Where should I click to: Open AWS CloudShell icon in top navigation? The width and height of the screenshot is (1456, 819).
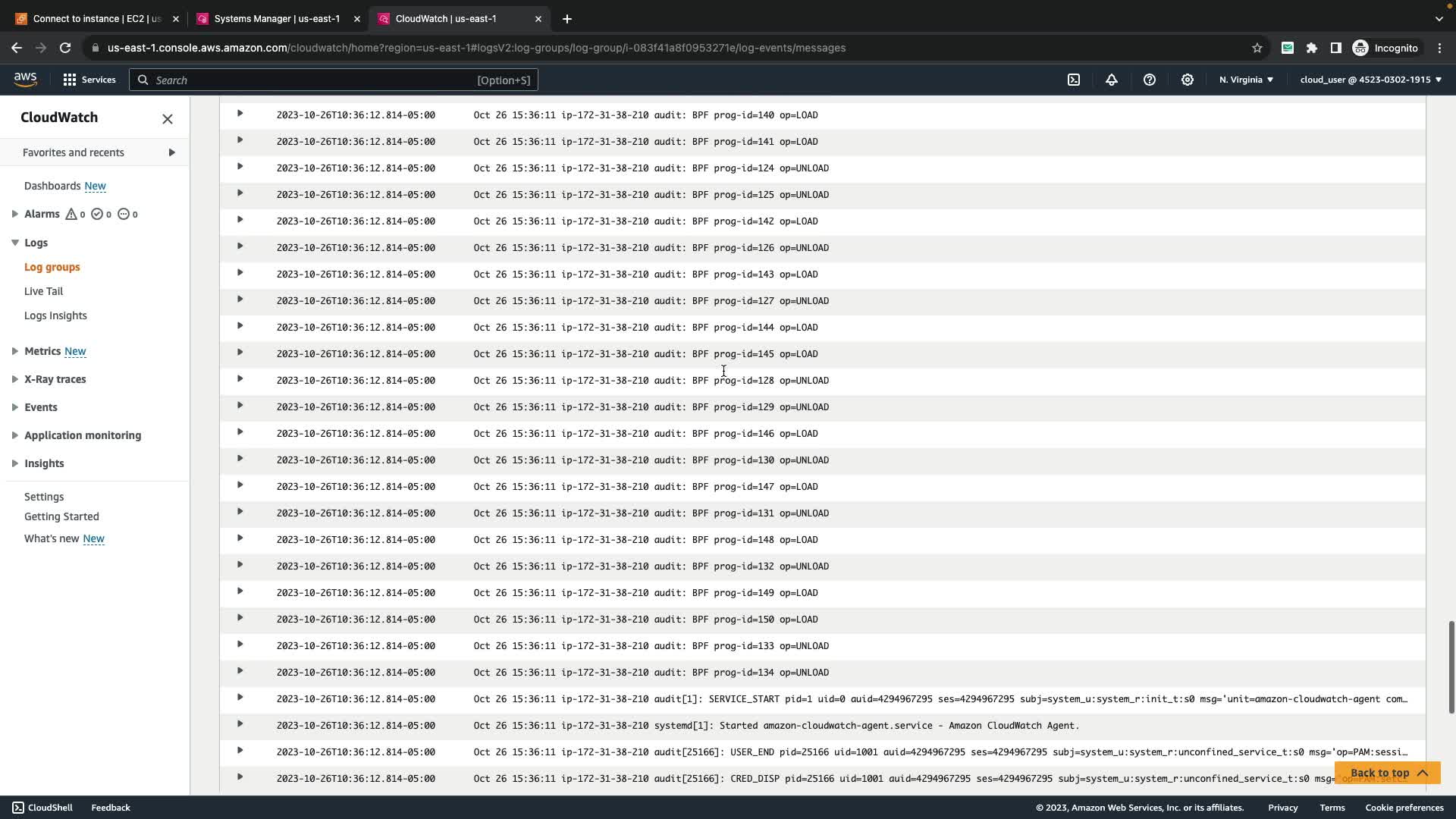pyautogui.click(x=1074, y=80)
